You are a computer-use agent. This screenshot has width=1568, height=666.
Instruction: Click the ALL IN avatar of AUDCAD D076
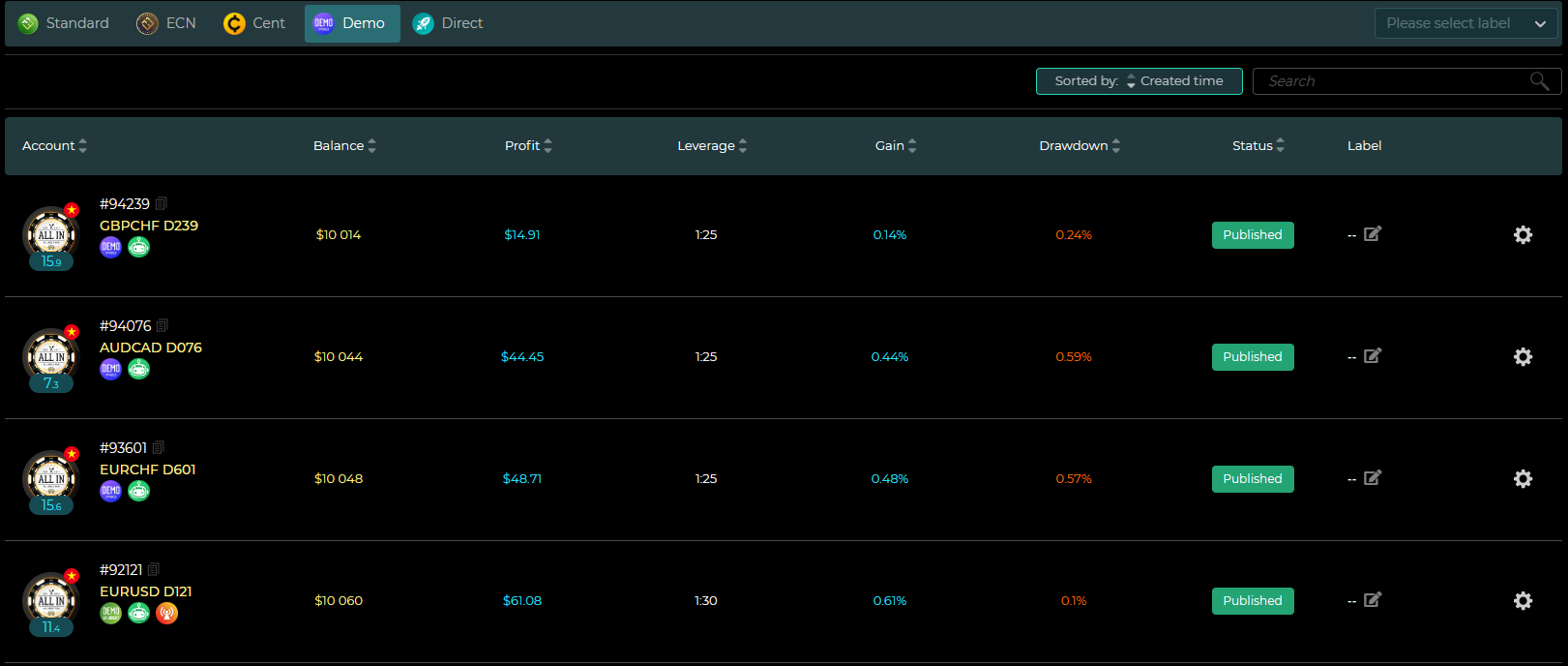tap(50, 356)
